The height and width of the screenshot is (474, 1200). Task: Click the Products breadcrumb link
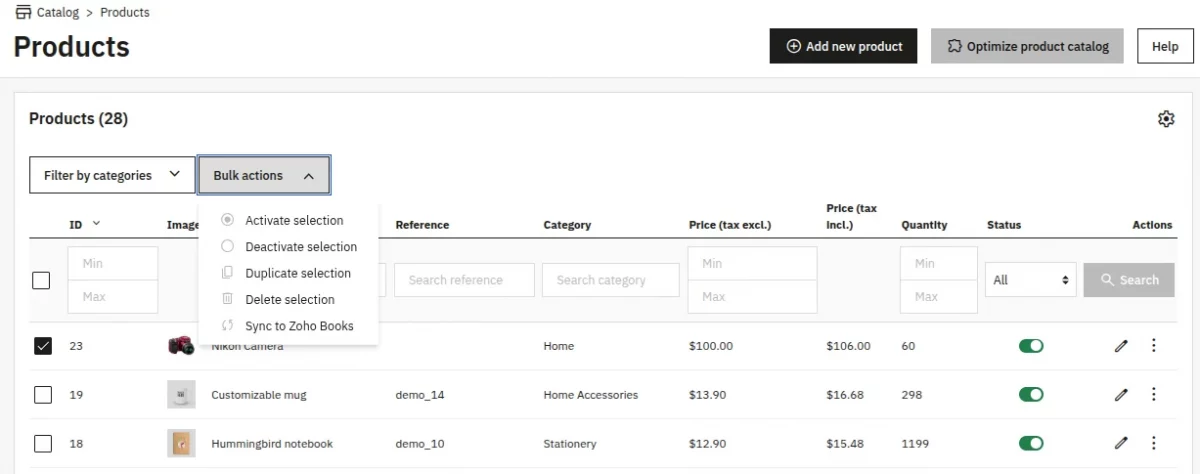tap(125, 13)
